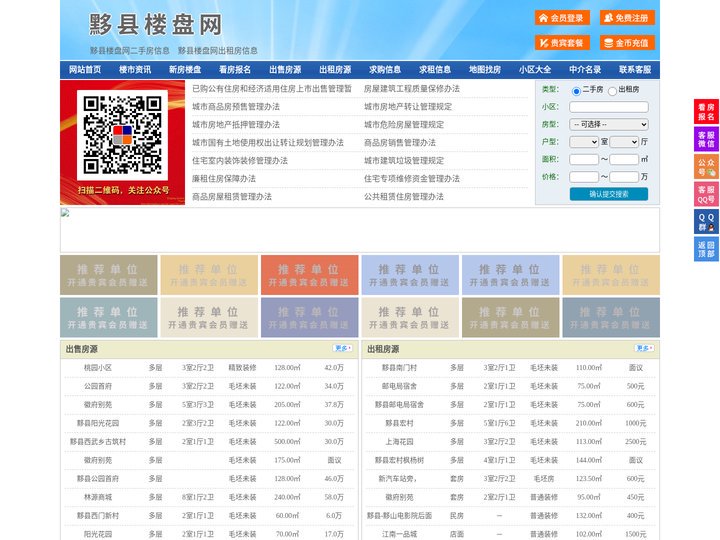Open the 城市危险房屋管理规定 link
Viewport: 720px width, 540px height.
404,124
